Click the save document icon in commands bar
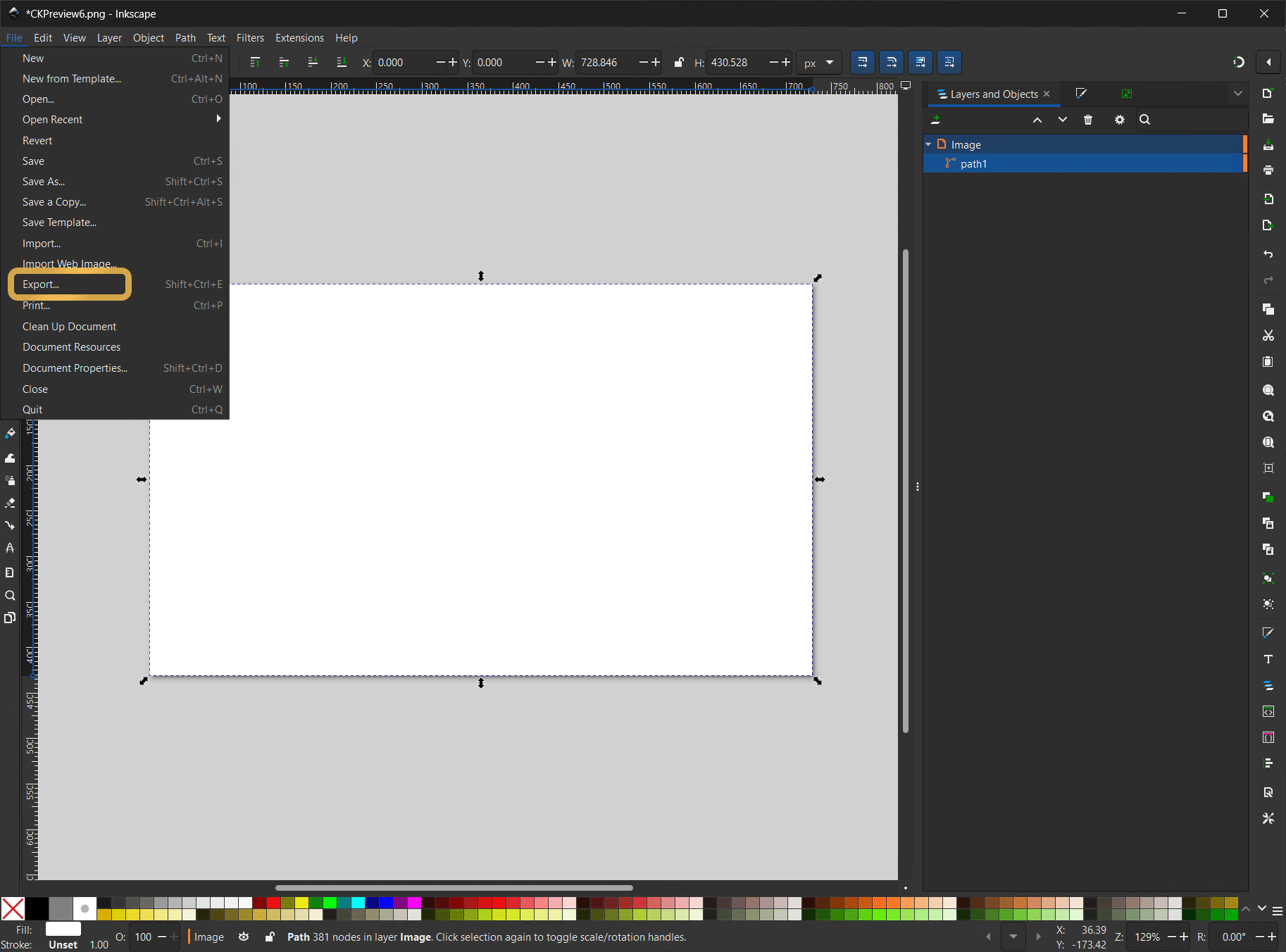 click(1268, 144)
